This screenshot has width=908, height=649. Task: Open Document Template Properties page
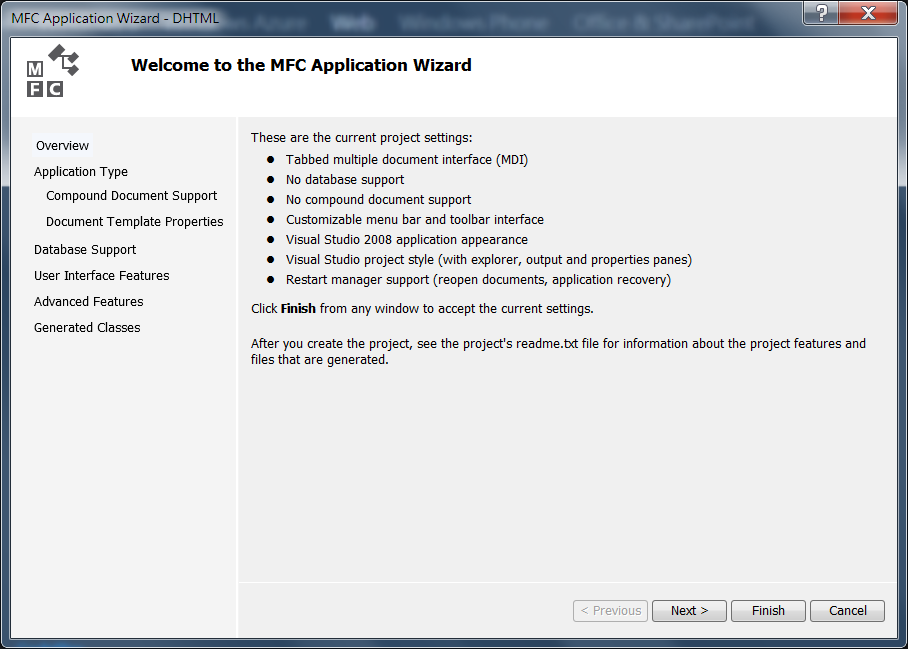pos(134,222)
